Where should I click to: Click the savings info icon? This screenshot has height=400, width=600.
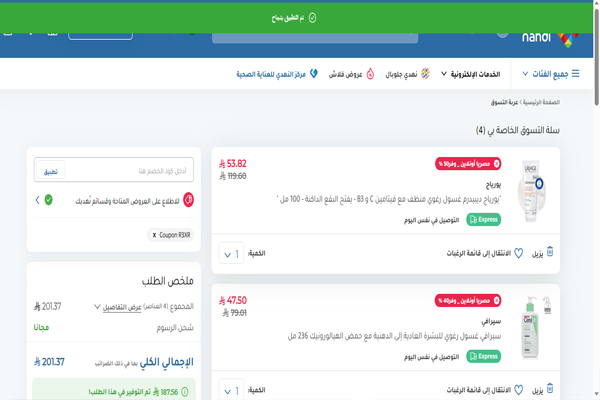tap(185, 391)
